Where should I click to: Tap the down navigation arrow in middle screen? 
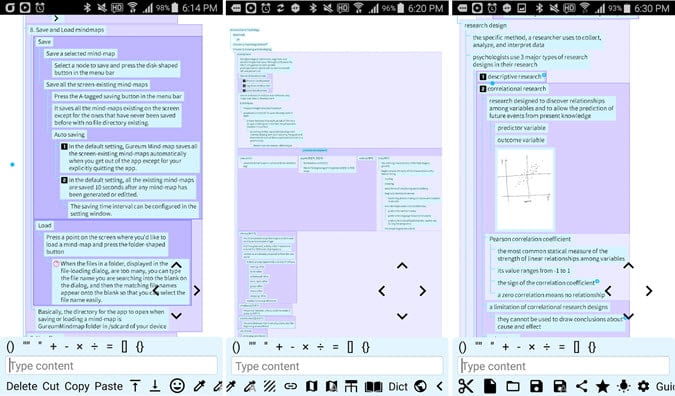402,316
